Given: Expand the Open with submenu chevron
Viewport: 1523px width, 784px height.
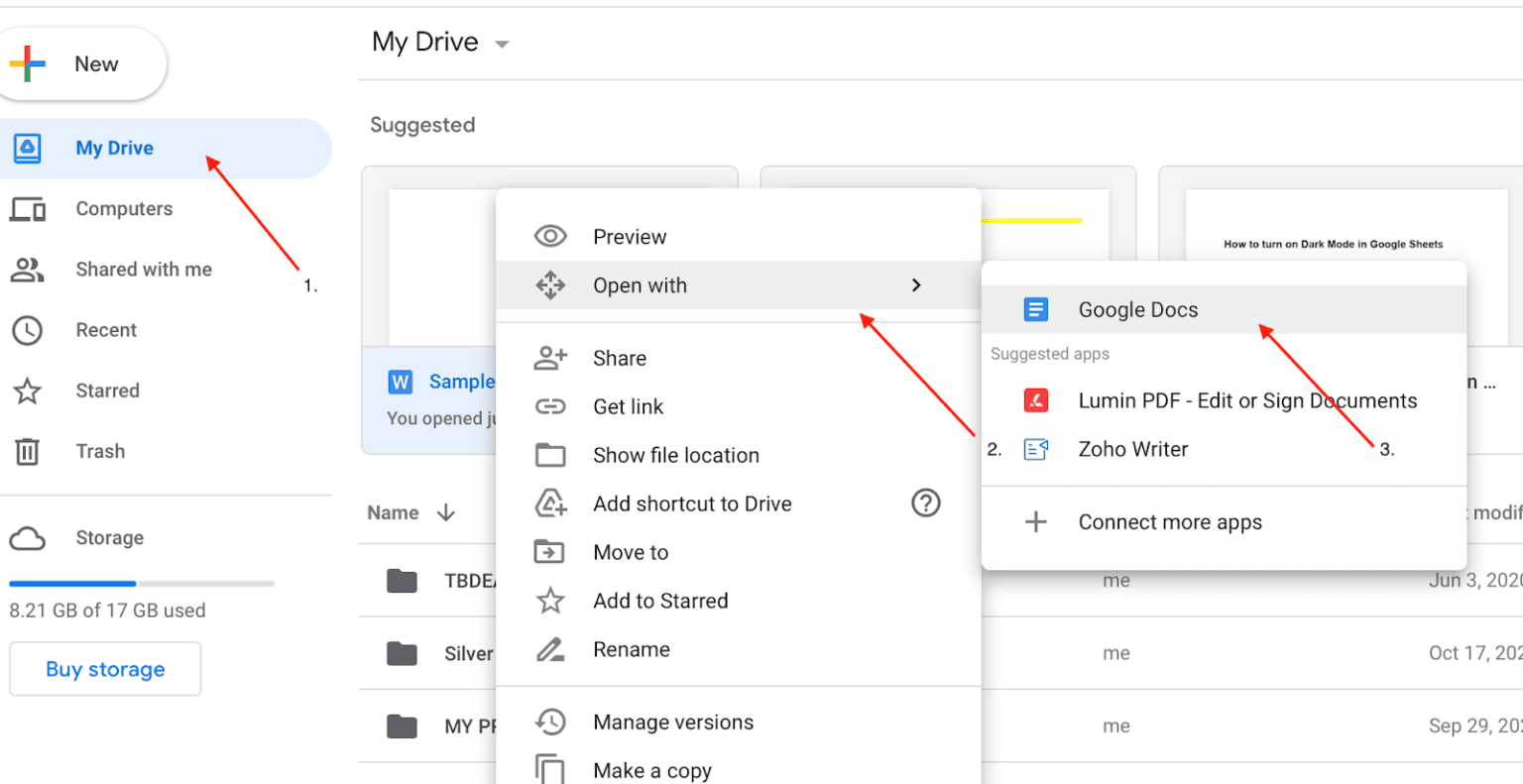Looking at the screenshot, I should [x=916, y=285].
